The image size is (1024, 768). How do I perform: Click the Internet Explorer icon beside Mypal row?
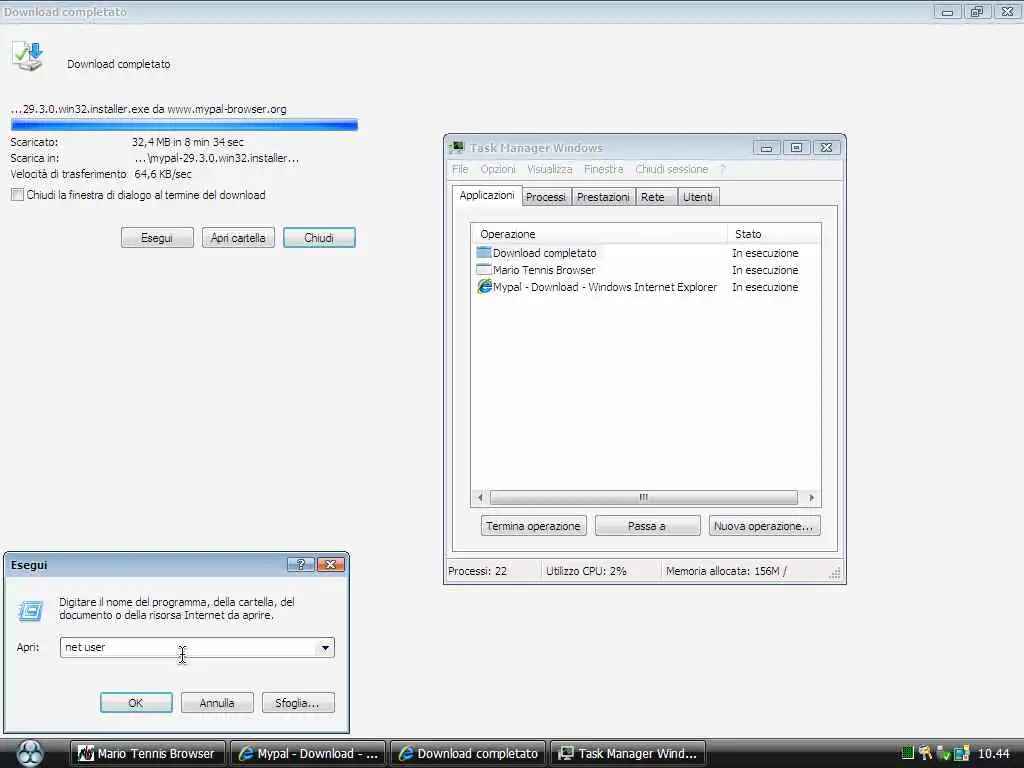[484, 287]
